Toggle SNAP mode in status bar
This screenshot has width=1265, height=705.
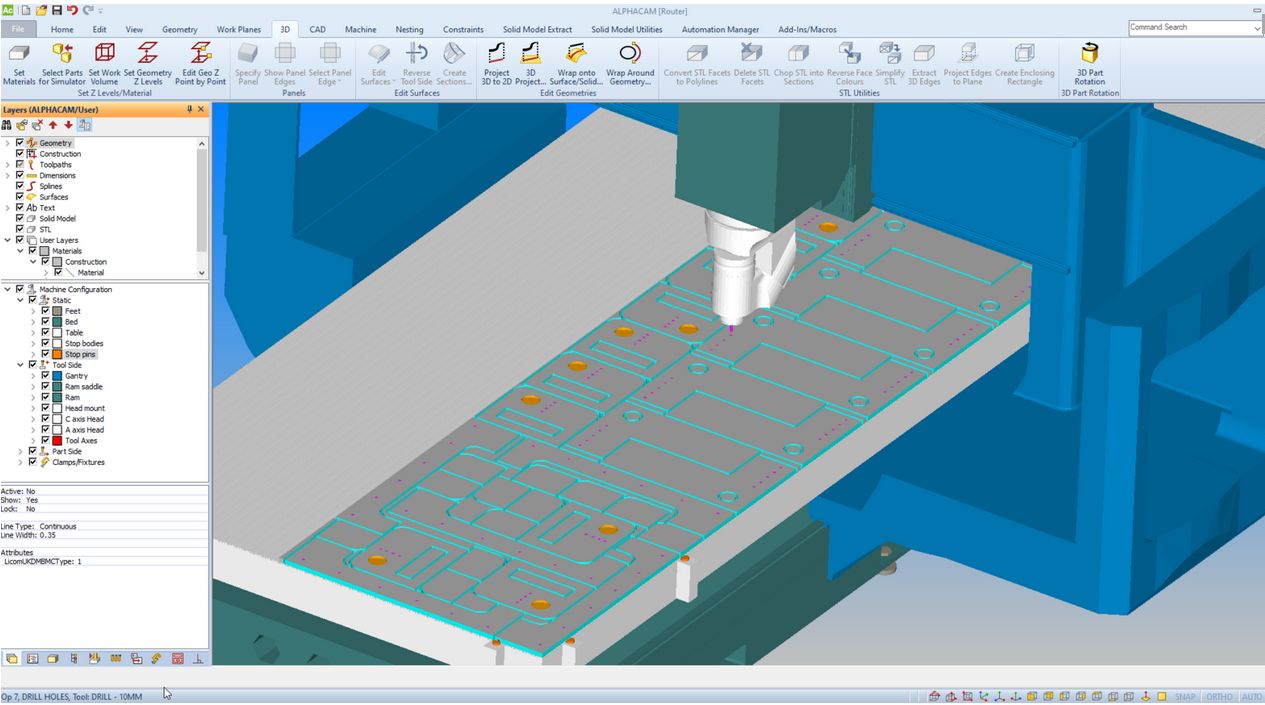point(1185,697)
